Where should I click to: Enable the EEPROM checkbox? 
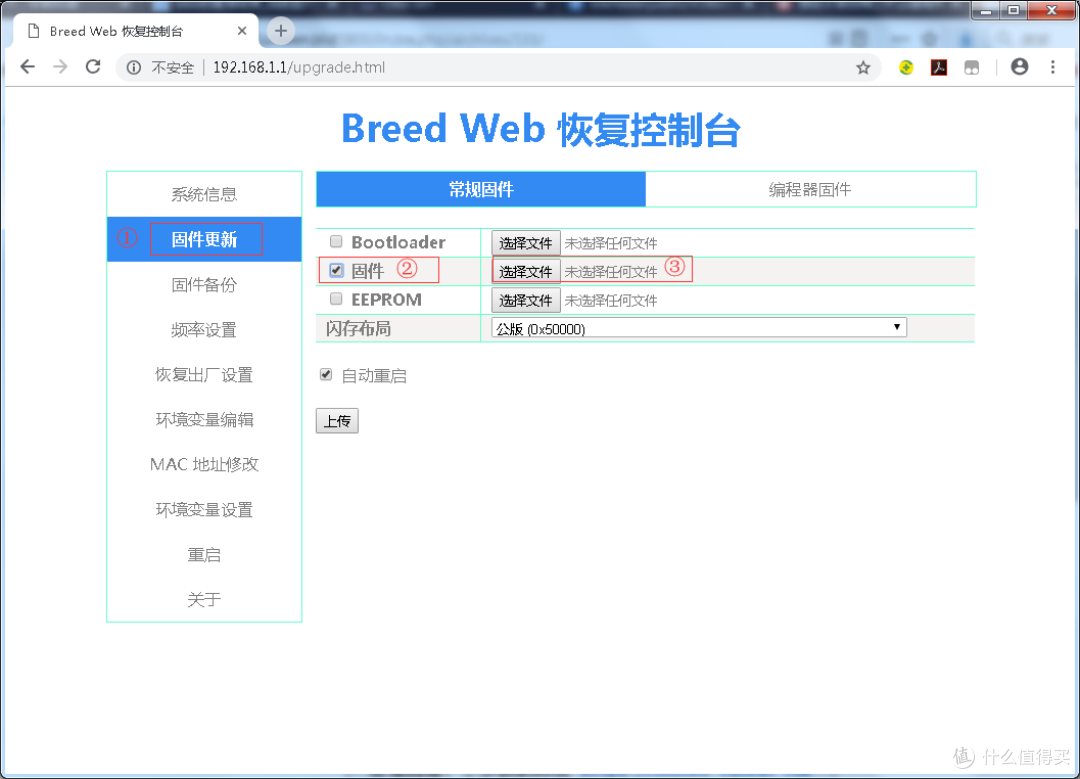tap(336, 299)
